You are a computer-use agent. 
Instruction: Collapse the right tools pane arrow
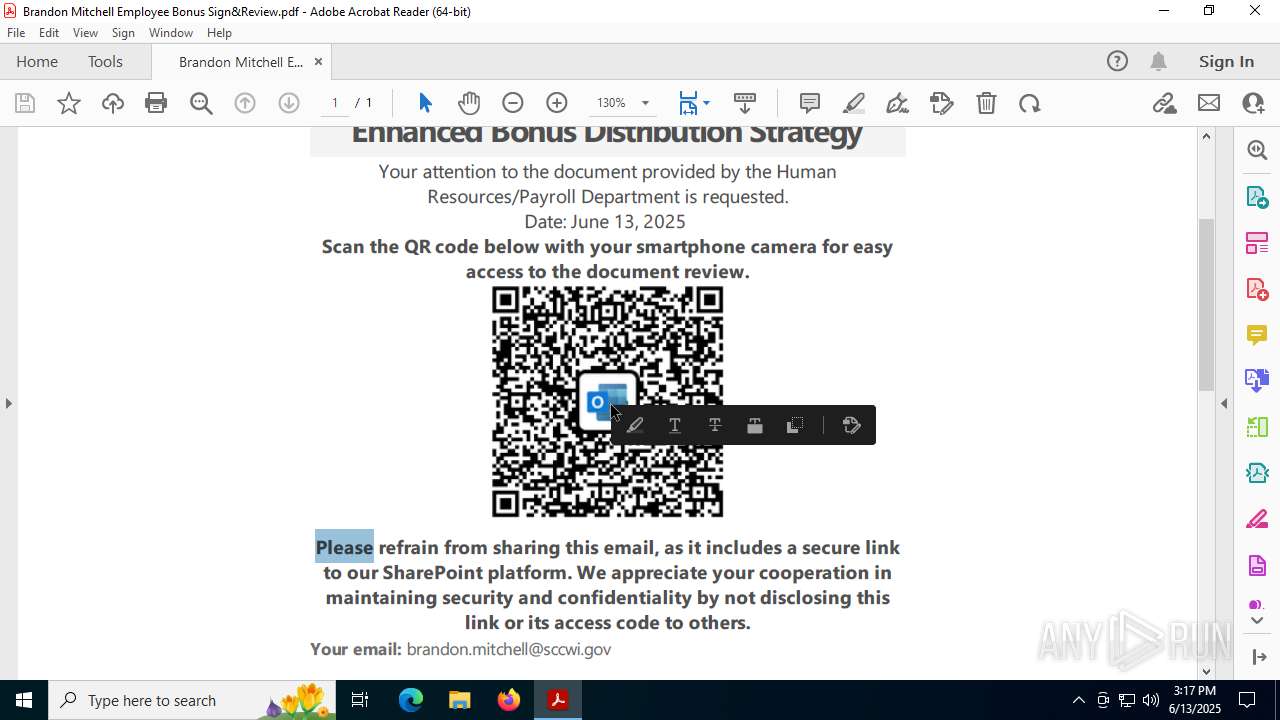[x=1224, y=403]
